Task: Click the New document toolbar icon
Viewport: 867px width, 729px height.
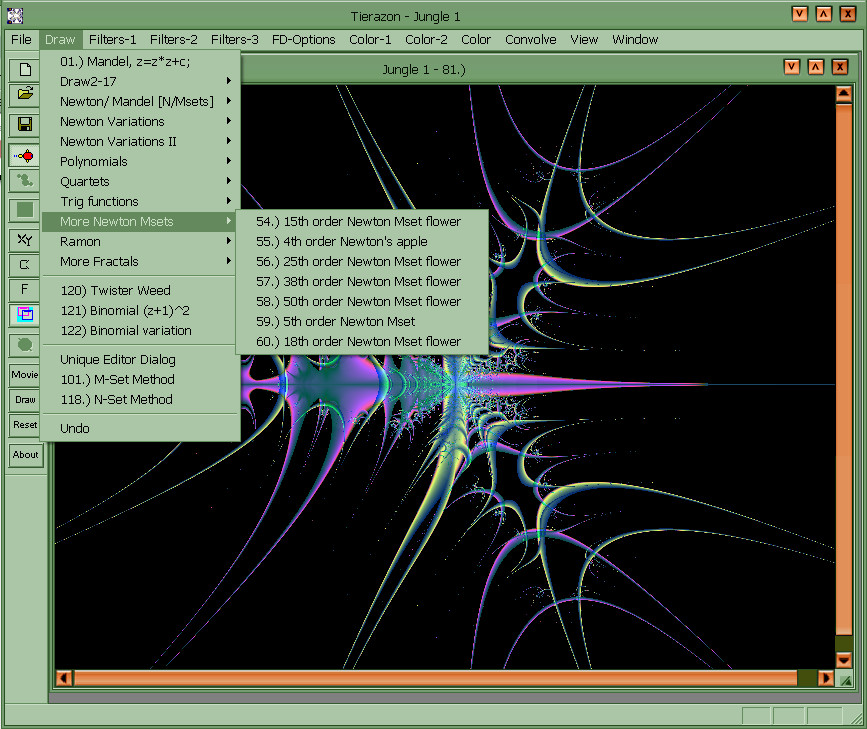Action: coord(25,70)
